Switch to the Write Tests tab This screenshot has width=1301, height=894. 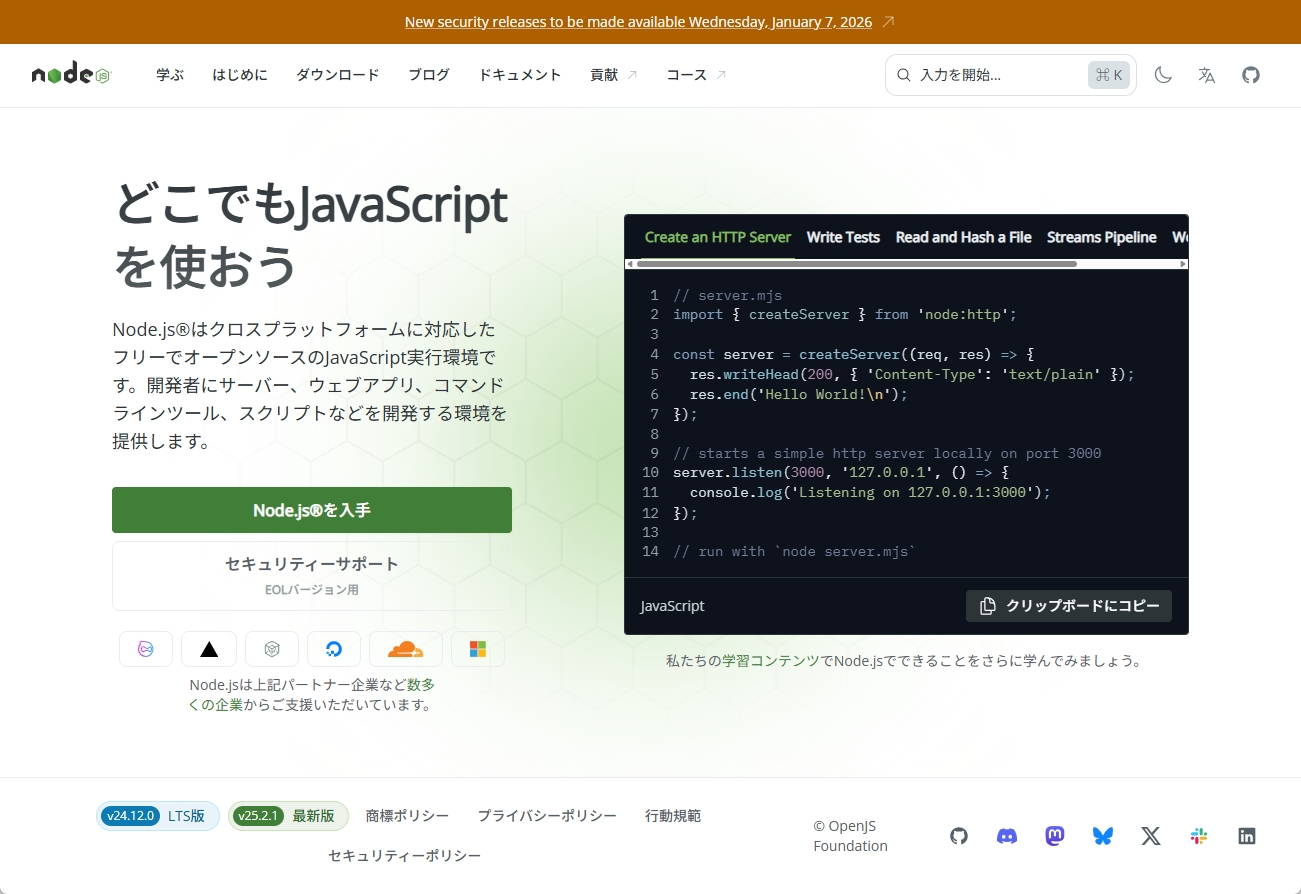tap(843, 237)
